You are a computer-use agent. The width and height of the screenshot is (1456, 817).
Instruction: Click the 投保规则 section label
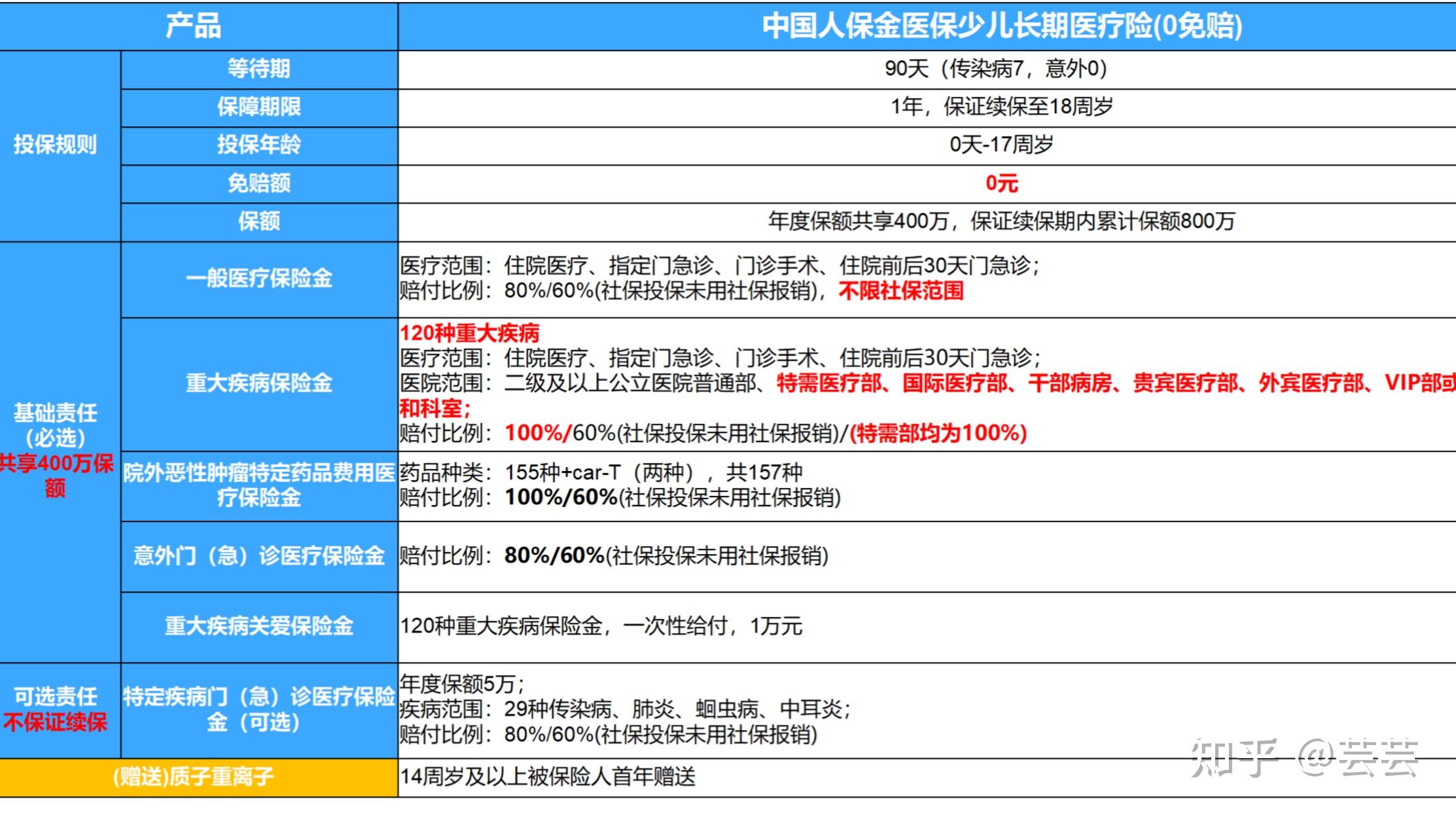pyautogui.click(x=56, y=145)
